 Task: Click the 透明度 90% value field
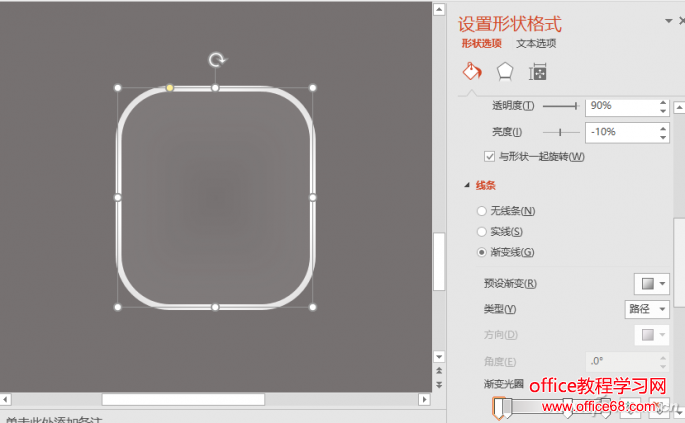click(x=621, y=106)
